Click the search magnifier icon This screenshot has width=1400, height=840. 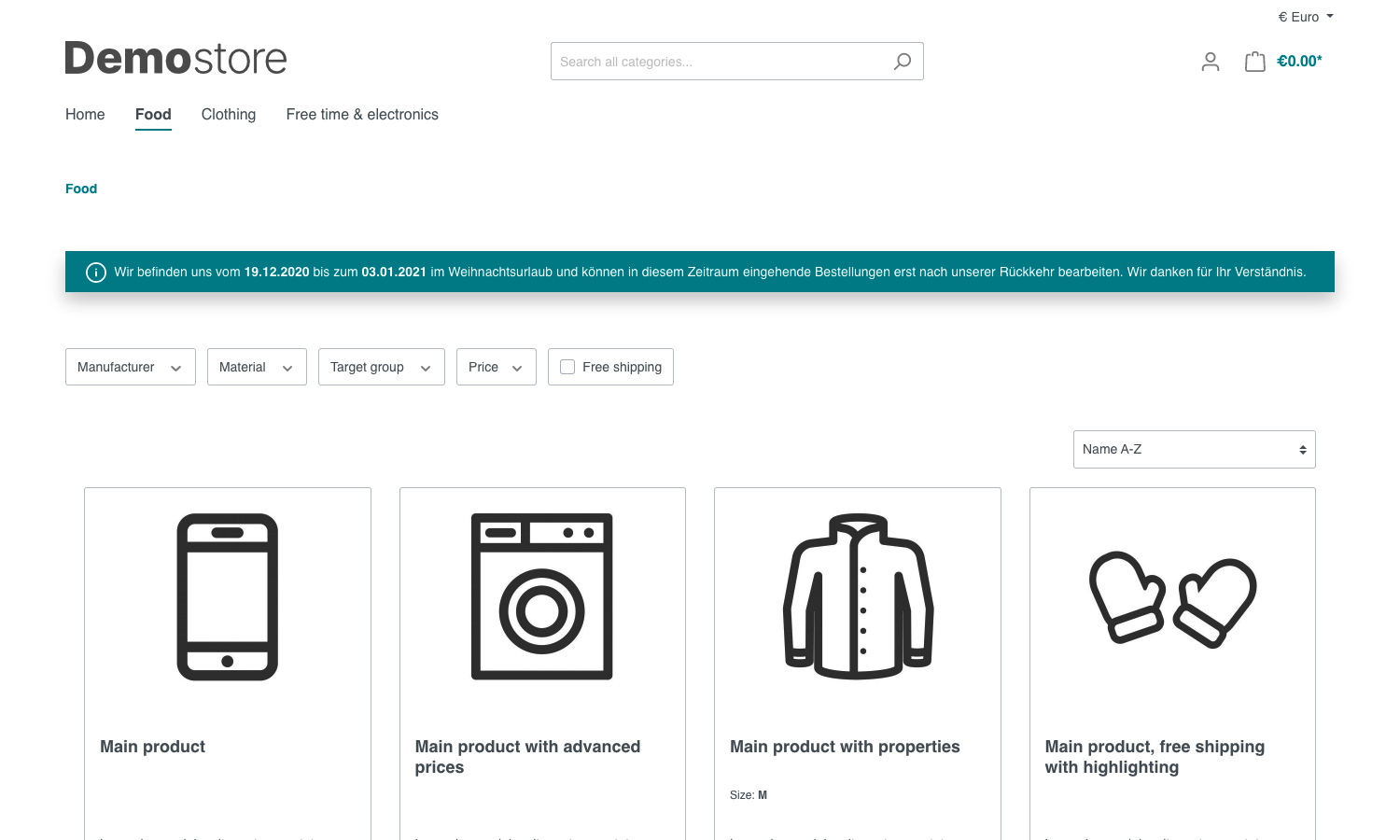[902, 62]
